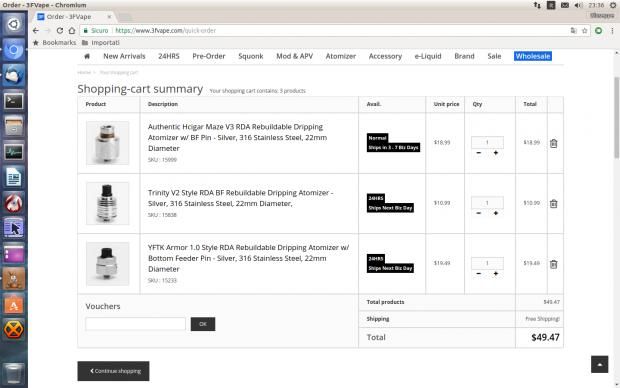Click the quantity field for Hcigar Maze V3
Viewport: 620px width, 388px height.
pyautogui.click(x=487, y=142)
